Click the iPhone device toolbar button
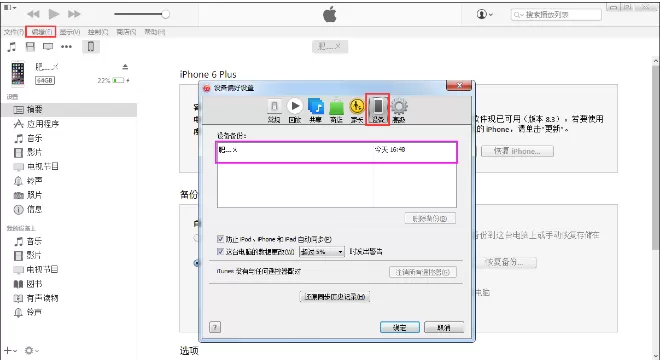Image resolution: width=662 pixels, height=360 pixels. click(x=91, y=46)
